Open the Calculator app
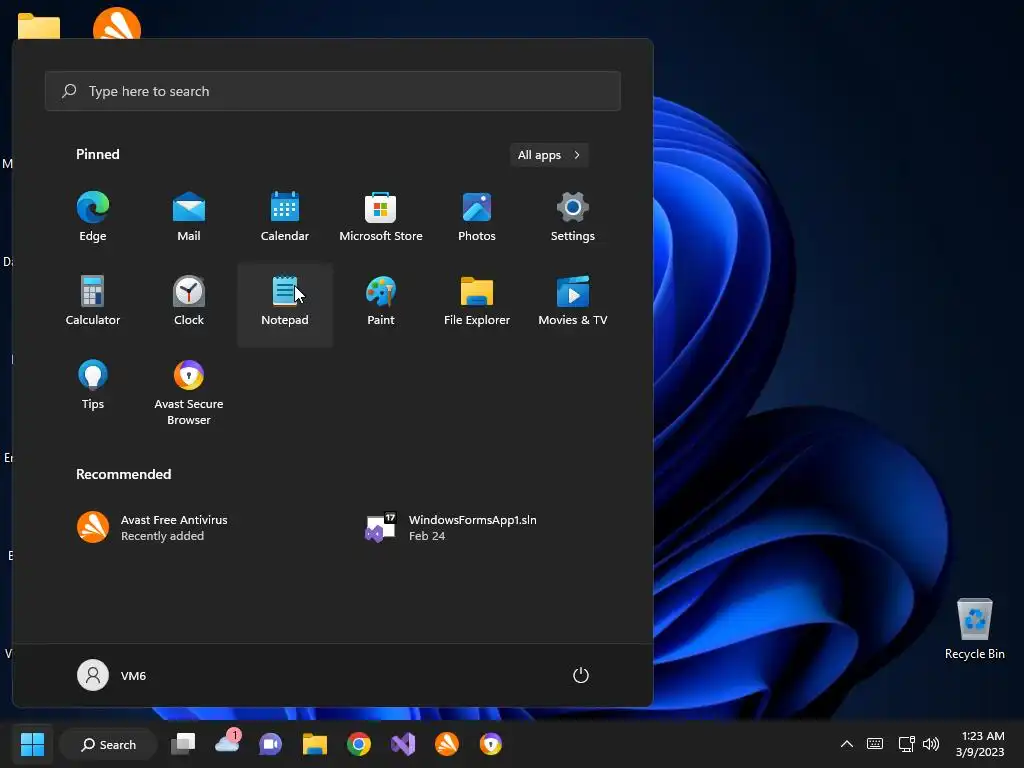Screen dimensions: 1024x768 point(93,302)
